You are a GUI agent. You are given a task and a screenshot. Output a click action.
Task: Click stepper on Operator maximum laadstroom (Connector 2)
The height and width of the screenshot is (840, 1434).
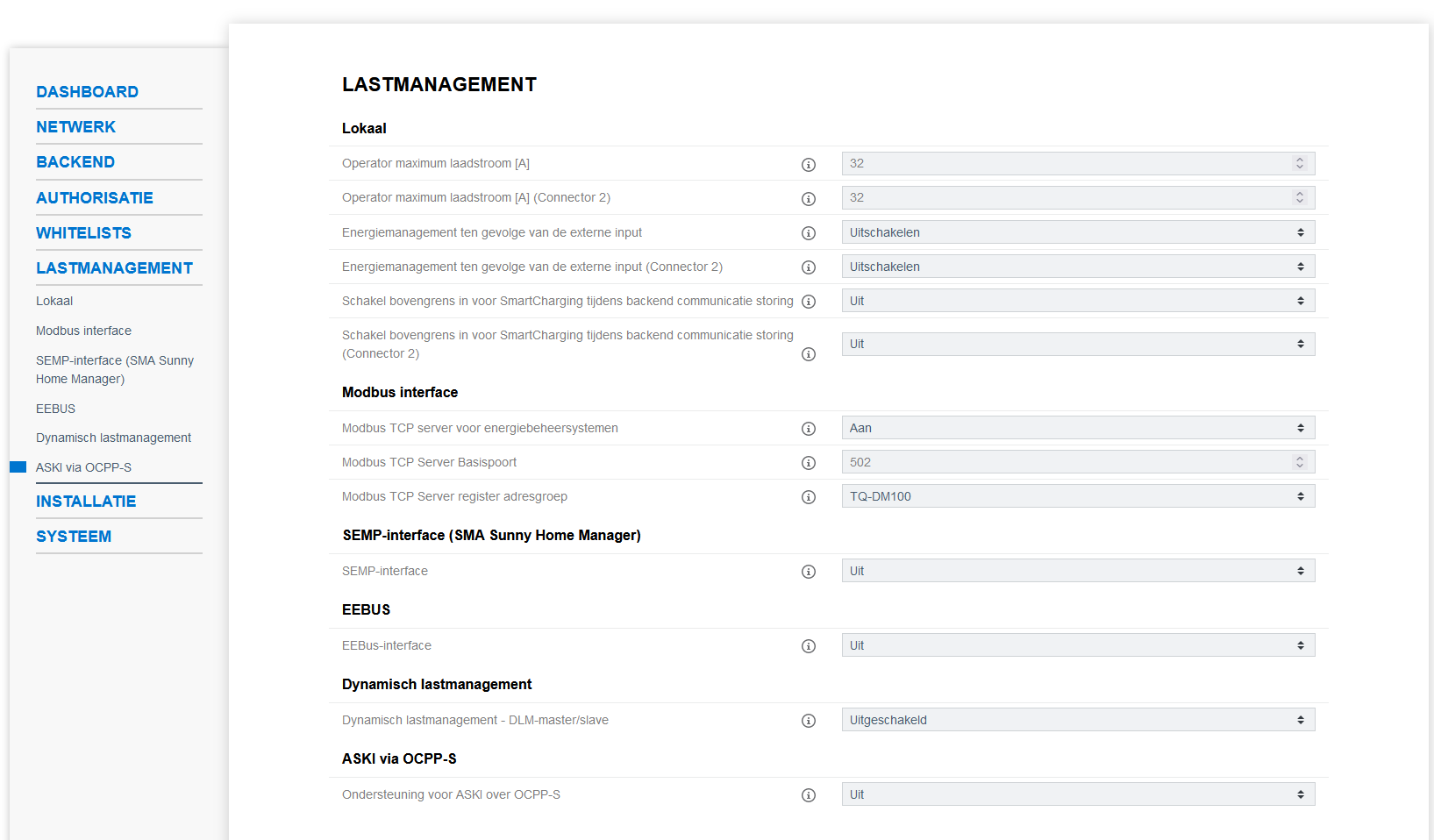coord(1300,197)
